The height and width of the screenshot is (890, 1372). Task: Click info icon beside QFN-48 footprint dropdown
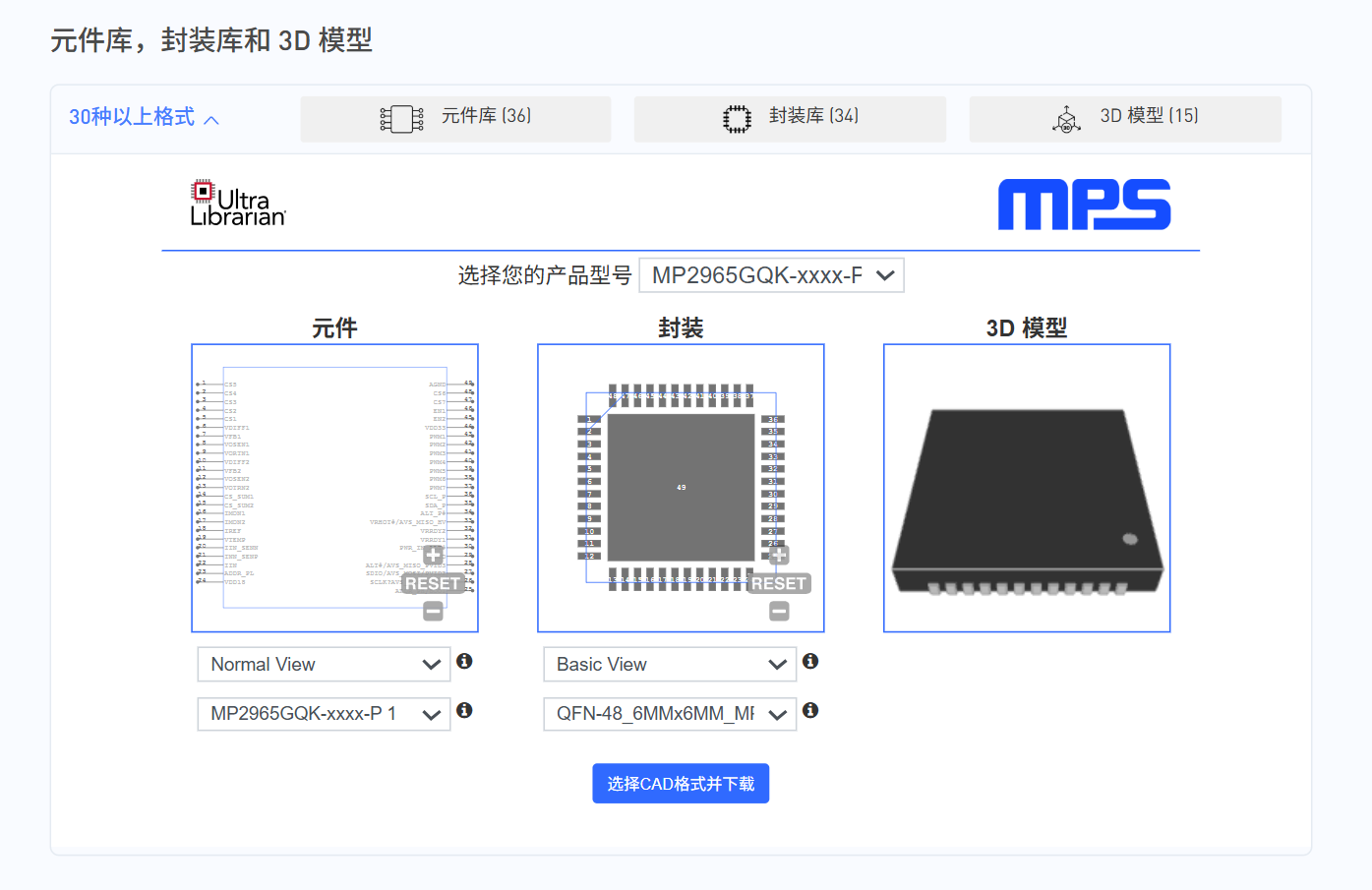point(810,711)
